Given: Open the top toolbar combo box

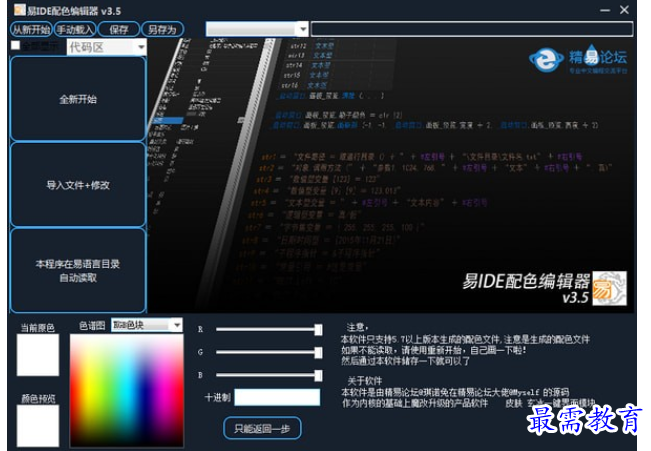Looking at the screenshot, I should tap(257, 29).
